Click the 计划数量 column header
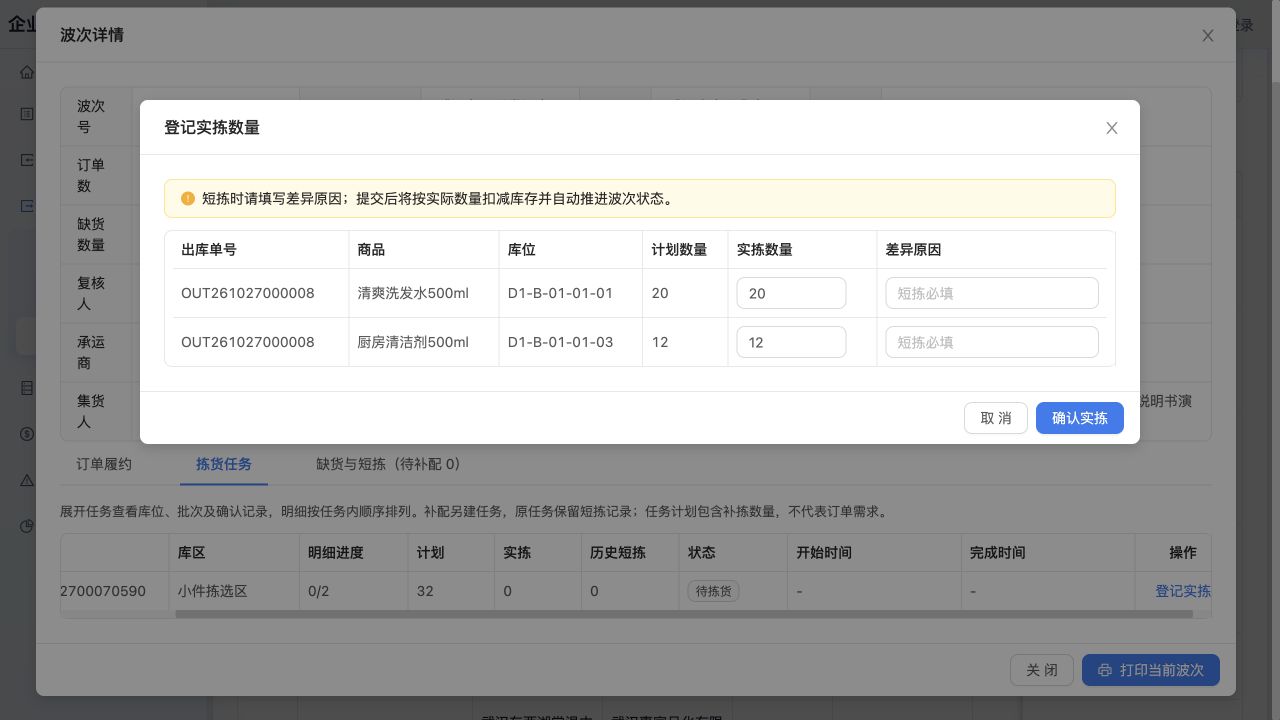The width and height of the screenshot is (1280, 720). coord(680,250)
